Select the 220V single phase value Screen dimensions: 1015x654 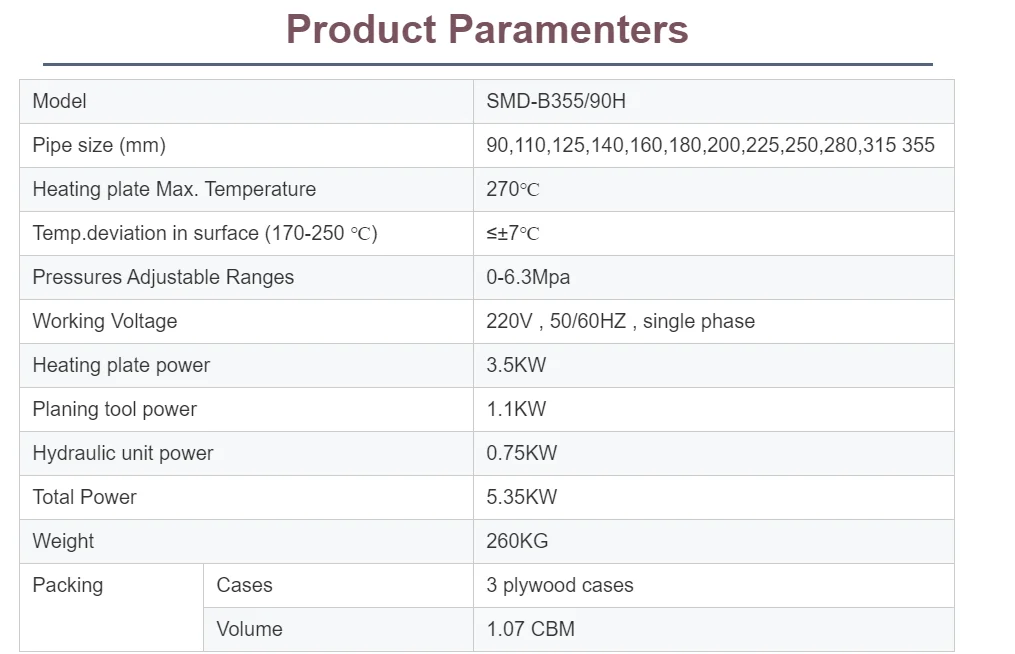[620, 321]
